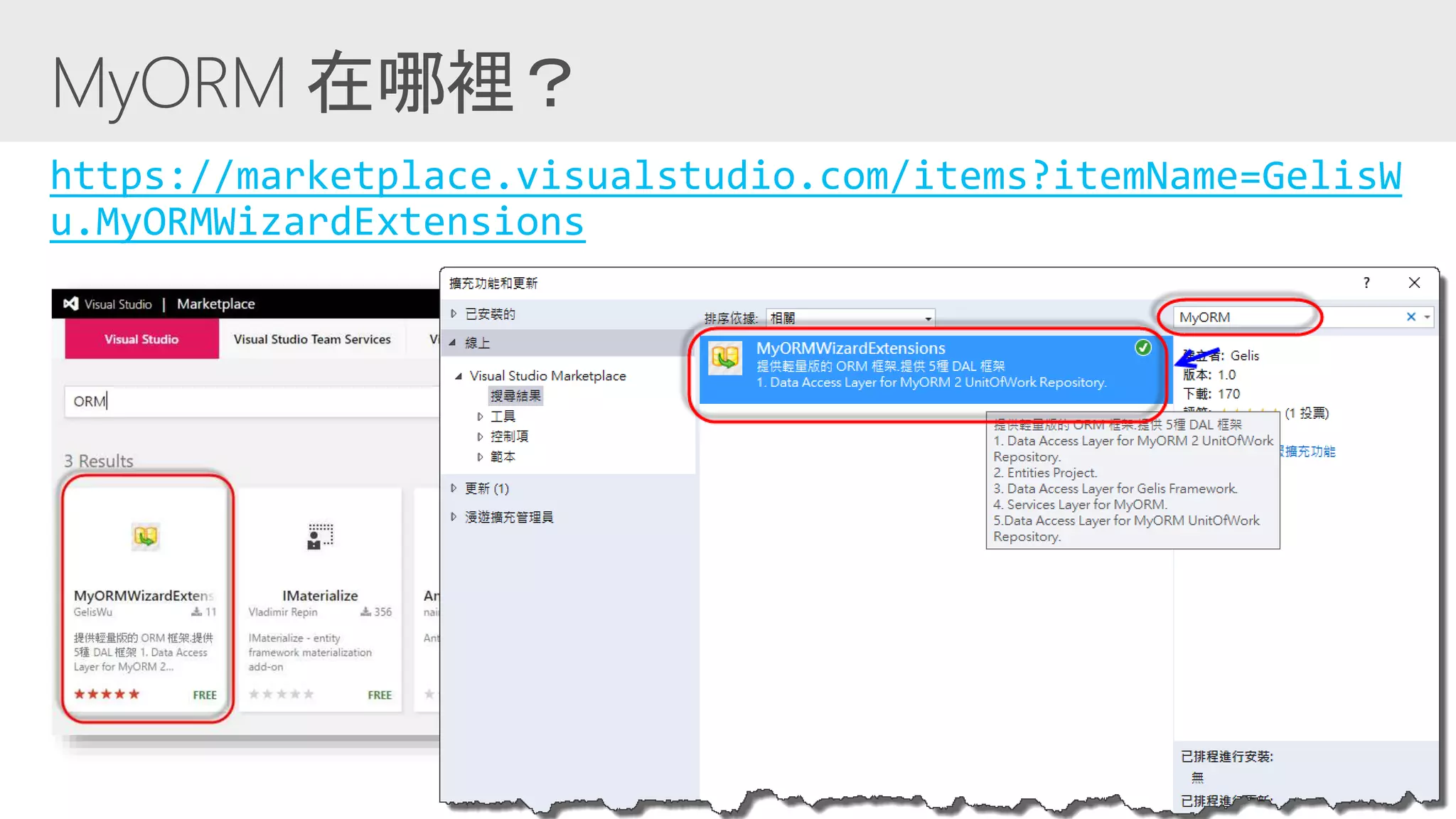
Task: Click the FREE label on MyORMWizardExtensions card
Action: pos(205,695)
